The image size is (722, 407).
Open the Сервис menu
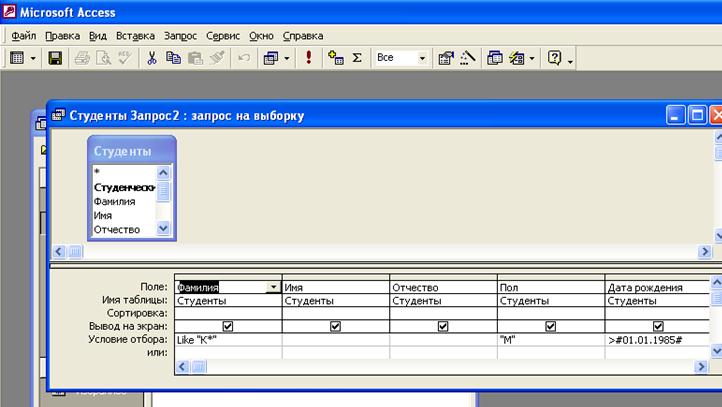tap(223, 36)
